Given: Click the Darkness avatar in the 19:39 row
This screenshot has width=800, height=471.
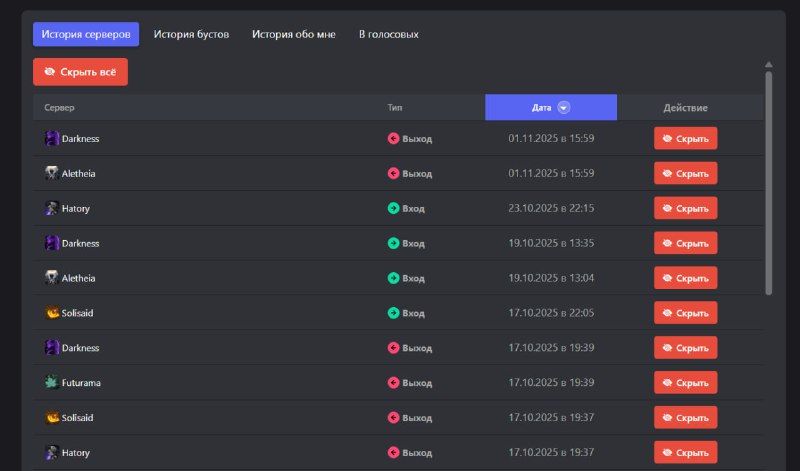Looking at the screenshot, I should click(52, 348).
